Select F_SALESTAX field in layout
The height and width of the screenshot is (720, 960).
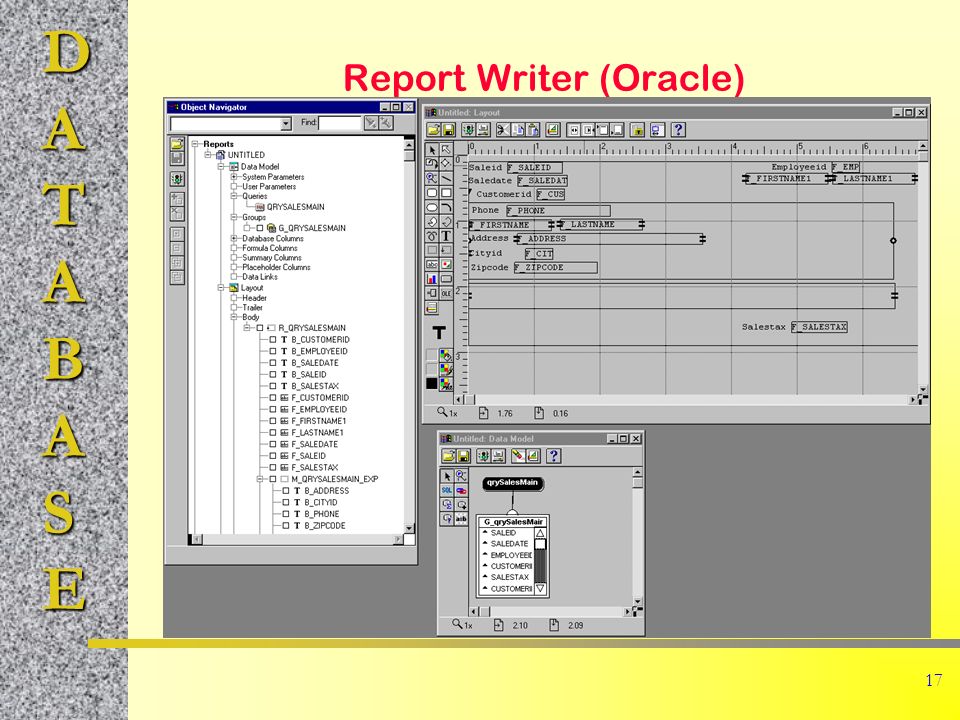(x=819, y=328)
